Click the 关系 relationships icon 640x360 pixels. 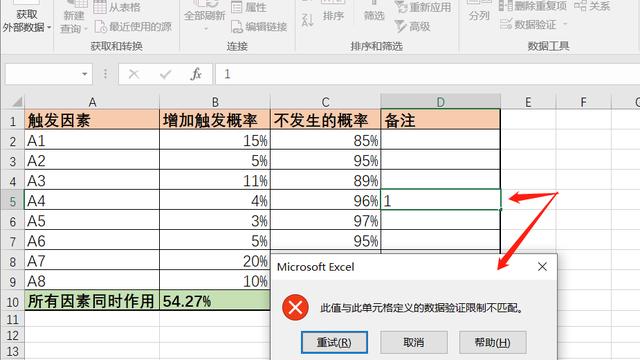pos(580,6)
